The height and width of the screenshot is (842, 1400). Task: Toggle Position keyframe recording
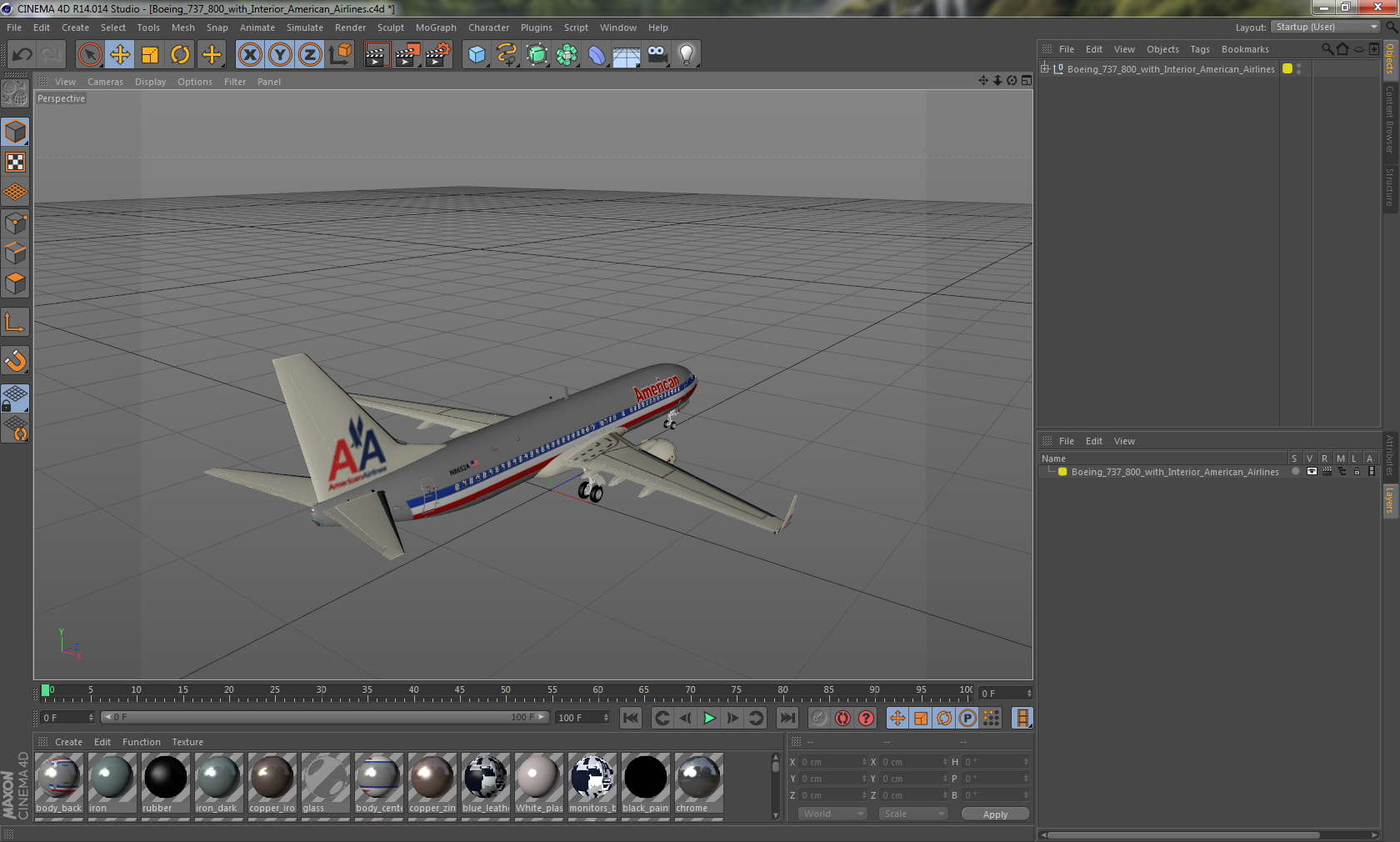897,718
